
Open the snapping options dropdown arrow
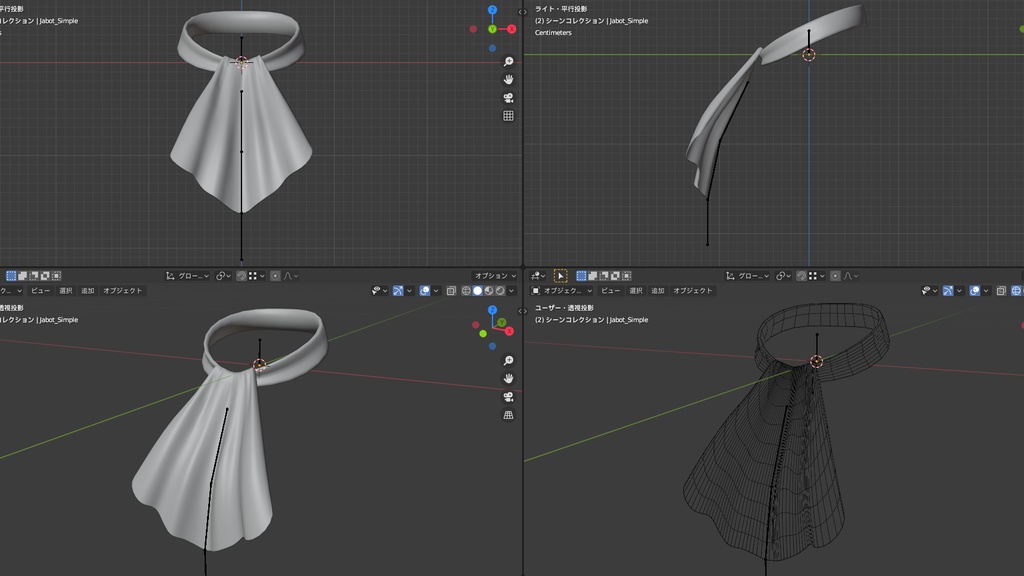(262, 275)
